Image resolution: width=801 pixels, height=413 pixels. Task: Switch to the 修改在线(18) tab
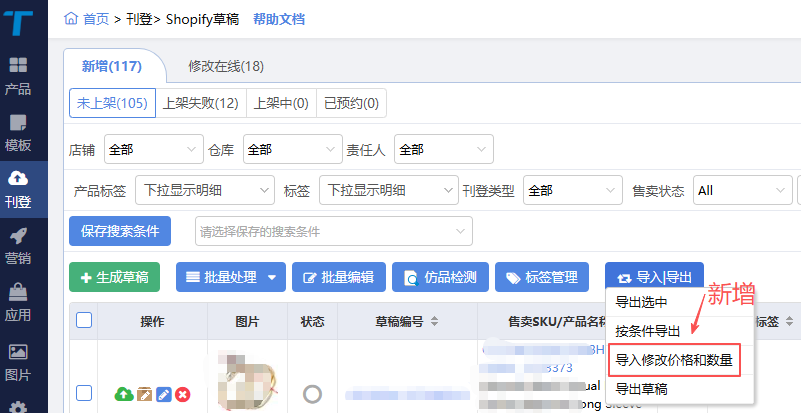(x=226, y=67)
